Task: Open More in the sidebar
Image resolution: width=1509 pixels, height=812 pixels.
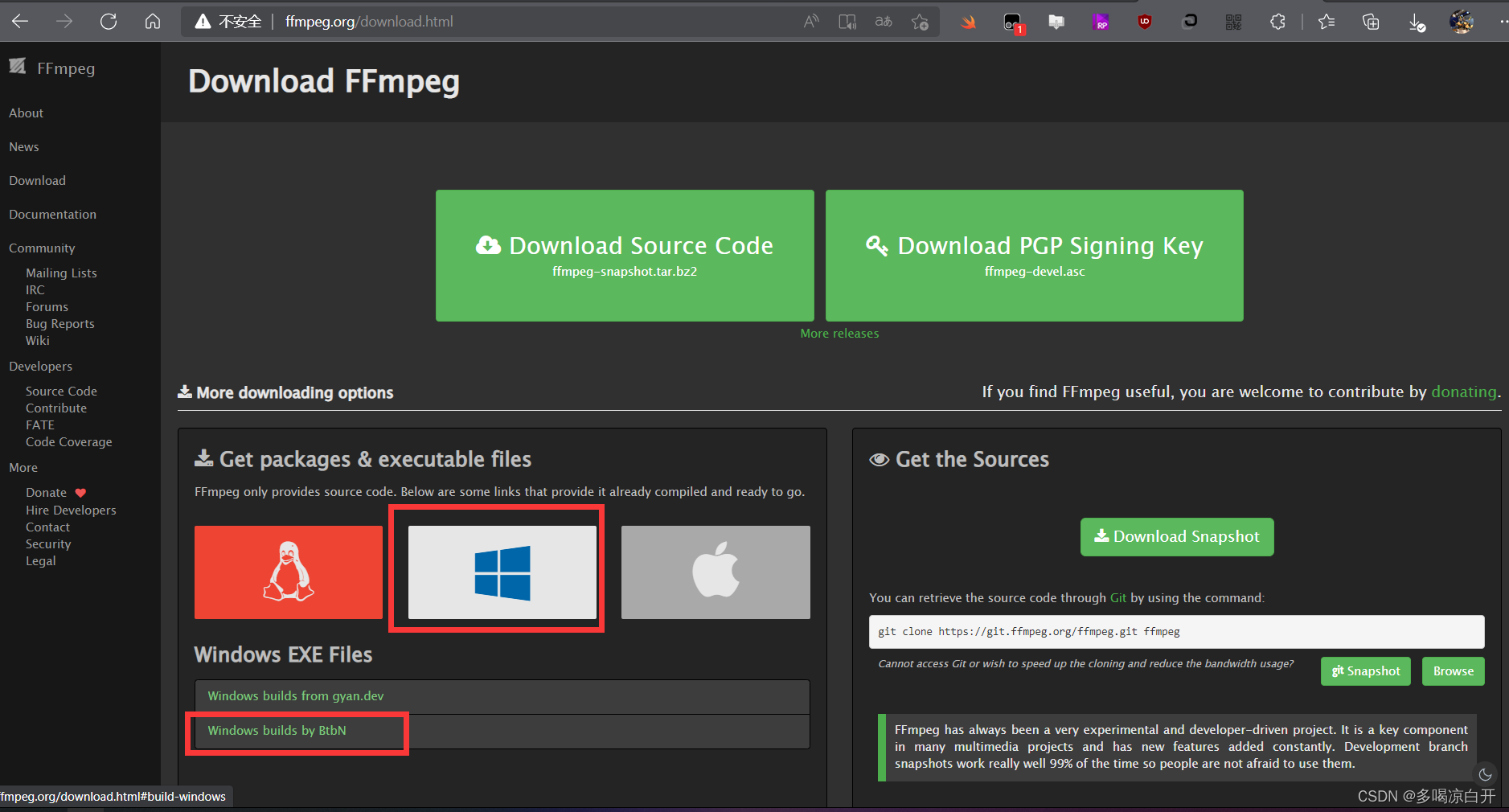Action: (x=23, y=468)
